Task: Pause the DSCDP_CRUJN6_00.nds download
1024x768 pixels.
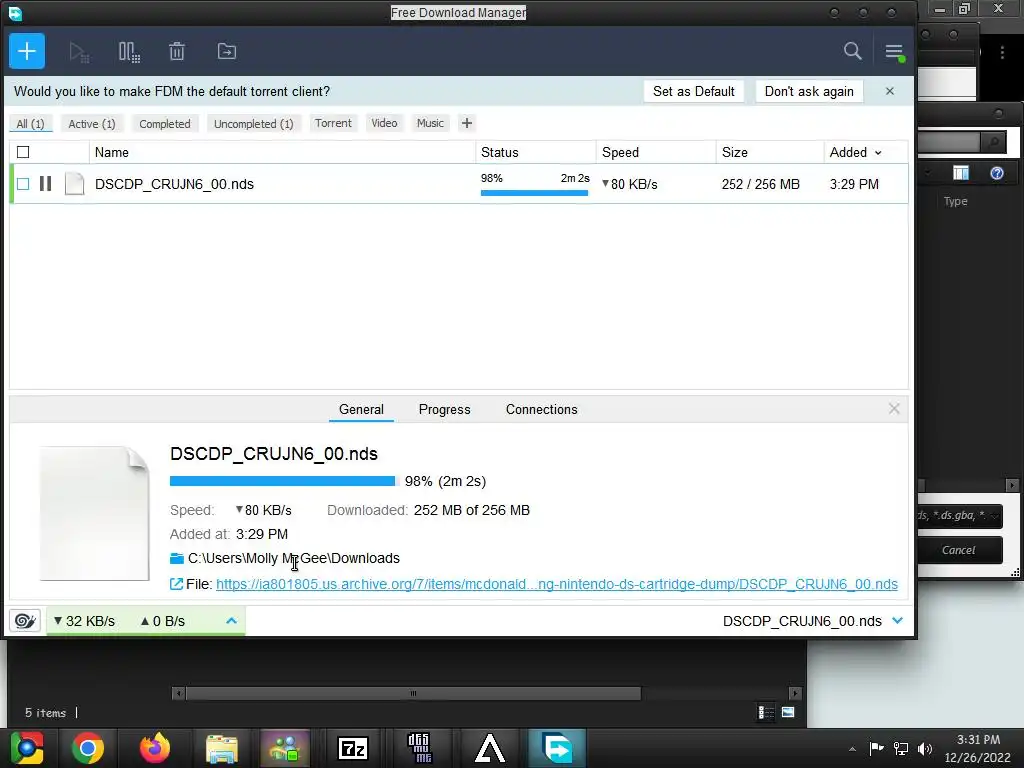Action: [x=45, y=184]
